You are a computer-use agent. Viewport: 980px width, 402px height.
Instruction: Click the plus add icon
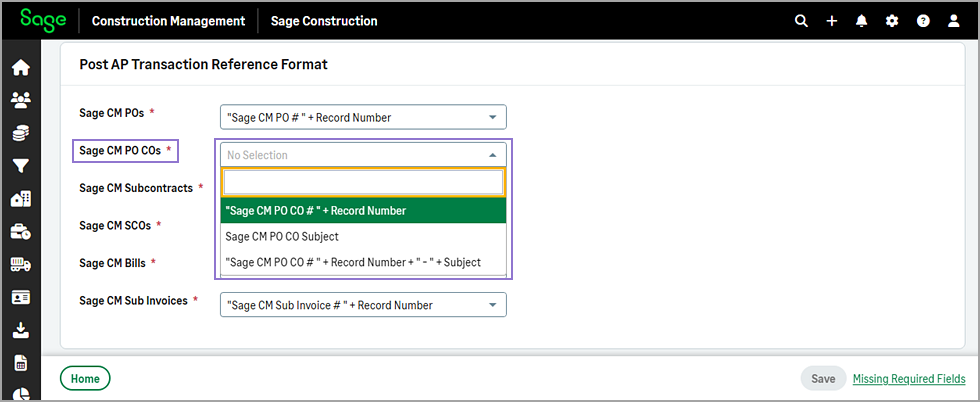click(832, 21)
